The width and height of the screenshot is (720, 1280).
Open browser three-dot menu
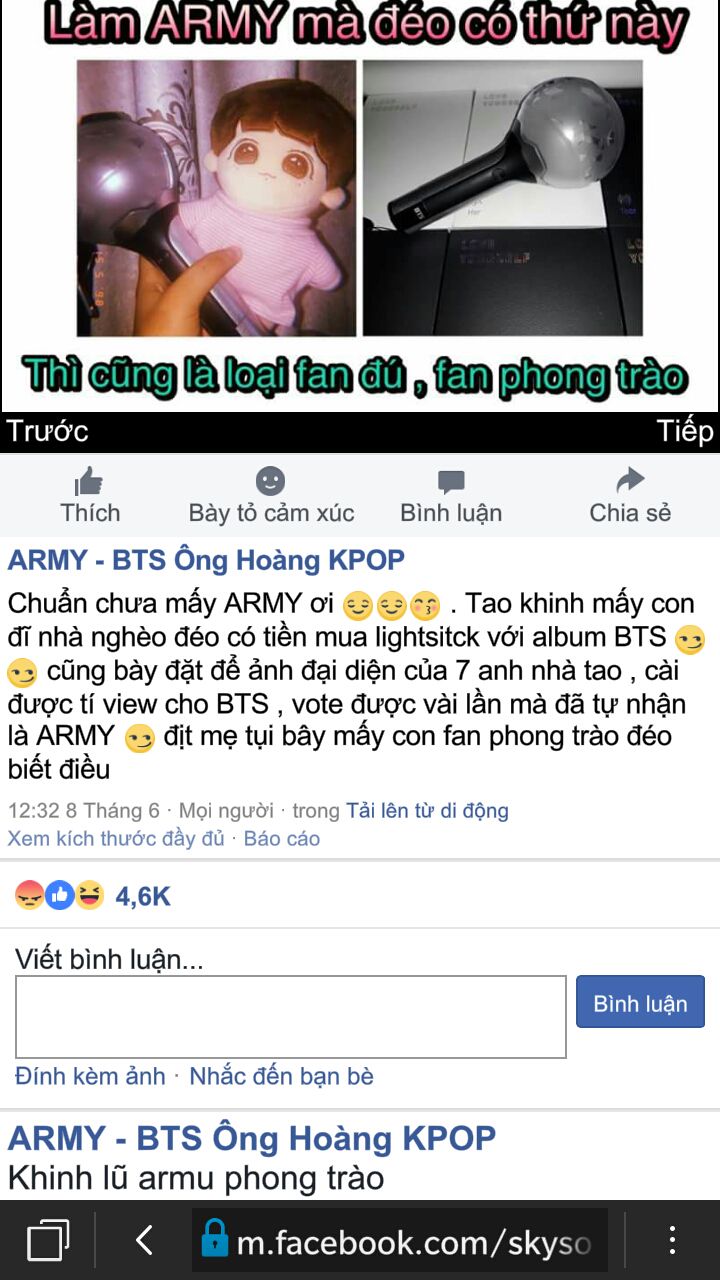672,1241
